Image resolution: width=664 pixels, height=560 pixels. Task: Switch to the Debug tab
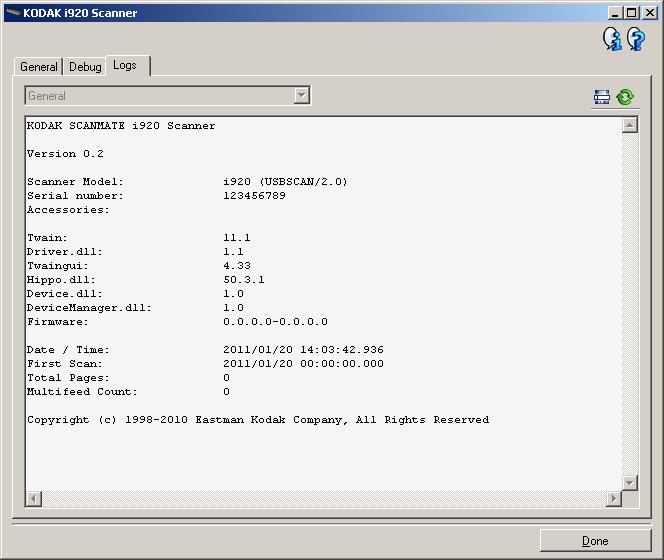pos(85,67)
